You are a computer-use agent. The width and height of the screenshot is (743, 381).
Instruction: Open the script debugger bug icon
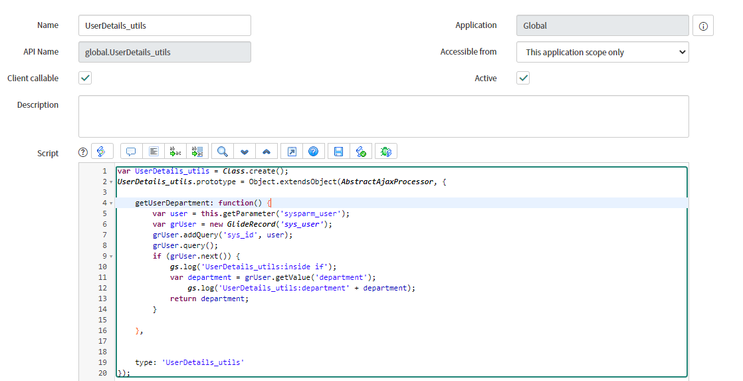pos(386,152)
